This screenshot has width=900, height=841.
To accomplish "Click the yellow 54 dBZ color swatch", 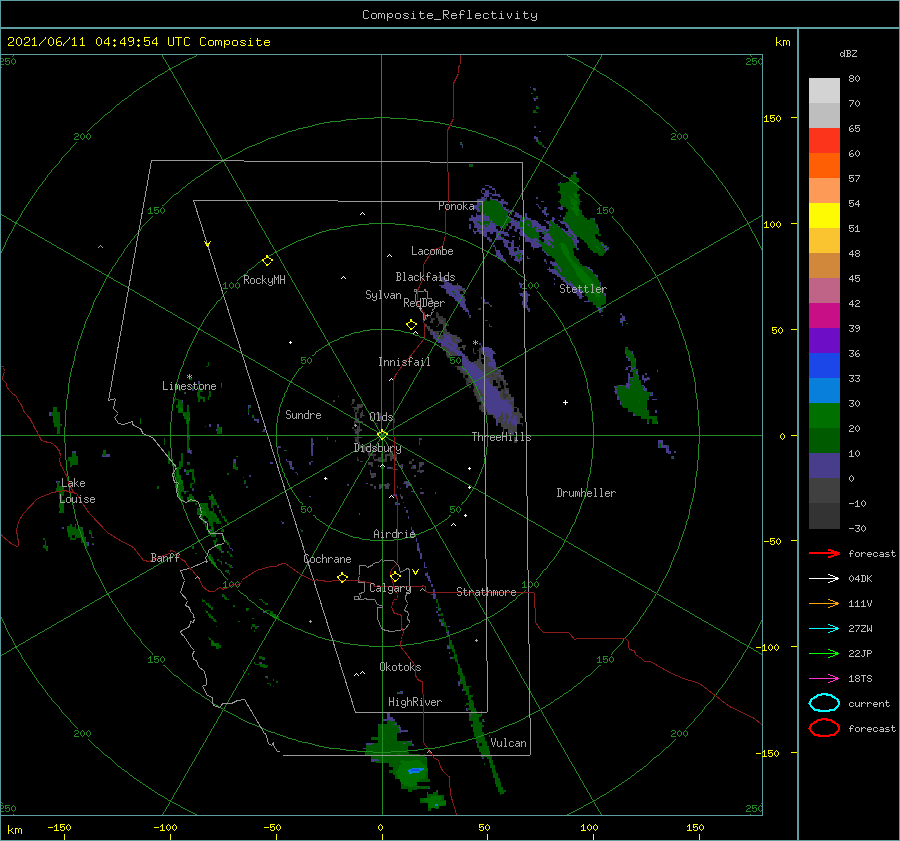I will 824,215.
